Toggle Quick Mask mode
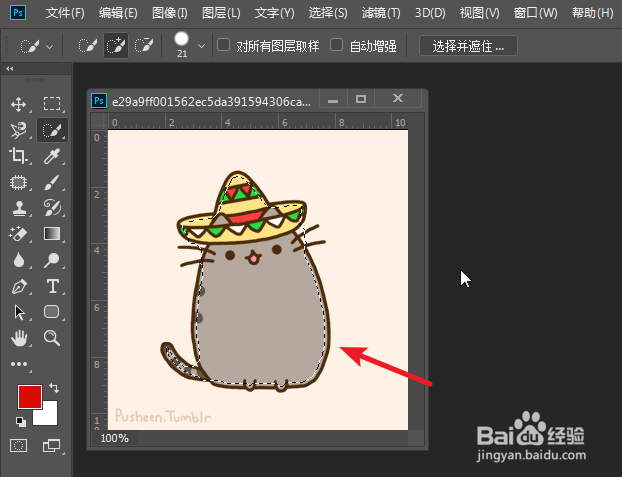The width and height of the screenshot is (622, 477). (18, 446)
